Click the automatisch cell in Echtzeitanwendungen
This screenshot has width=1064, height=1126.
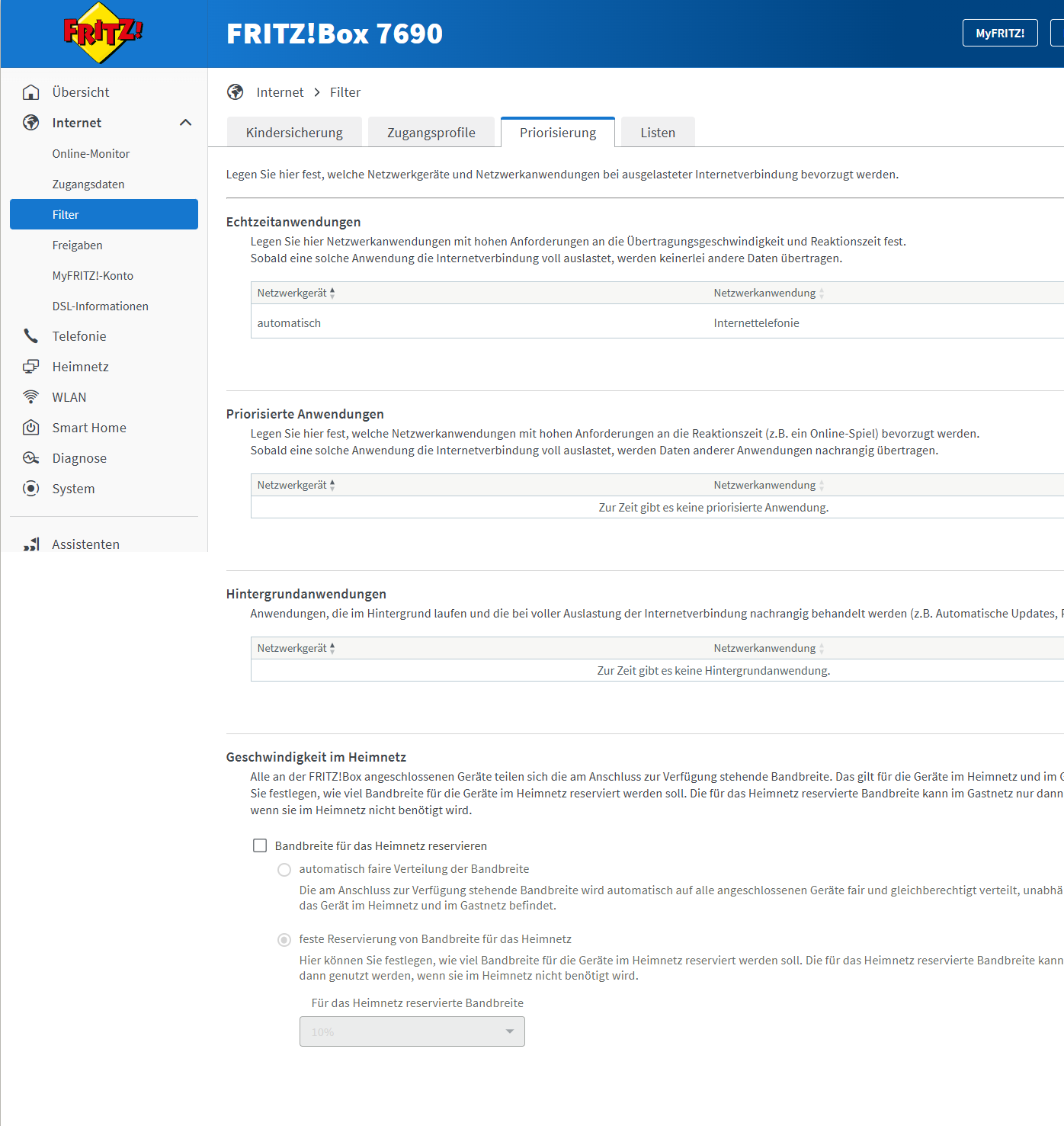click(289, 323)
